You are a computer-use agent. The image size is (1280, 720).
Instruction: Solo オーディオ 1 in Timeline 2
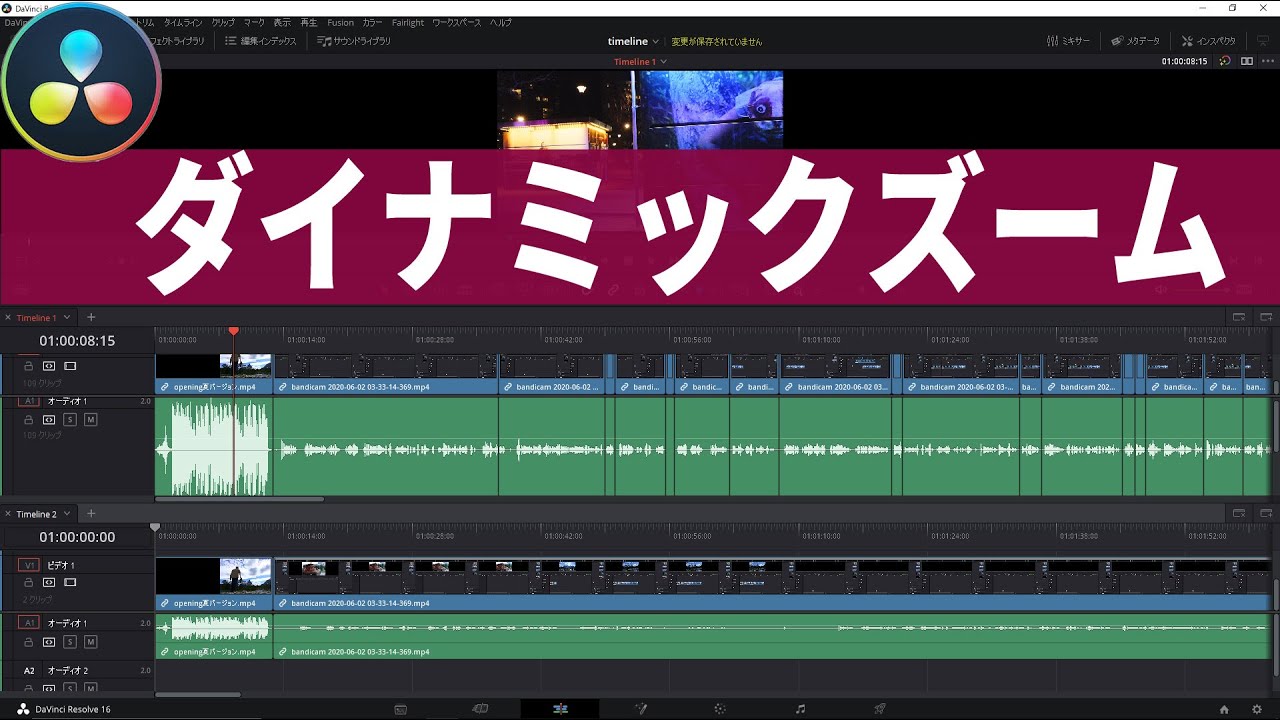coord(70,642)
